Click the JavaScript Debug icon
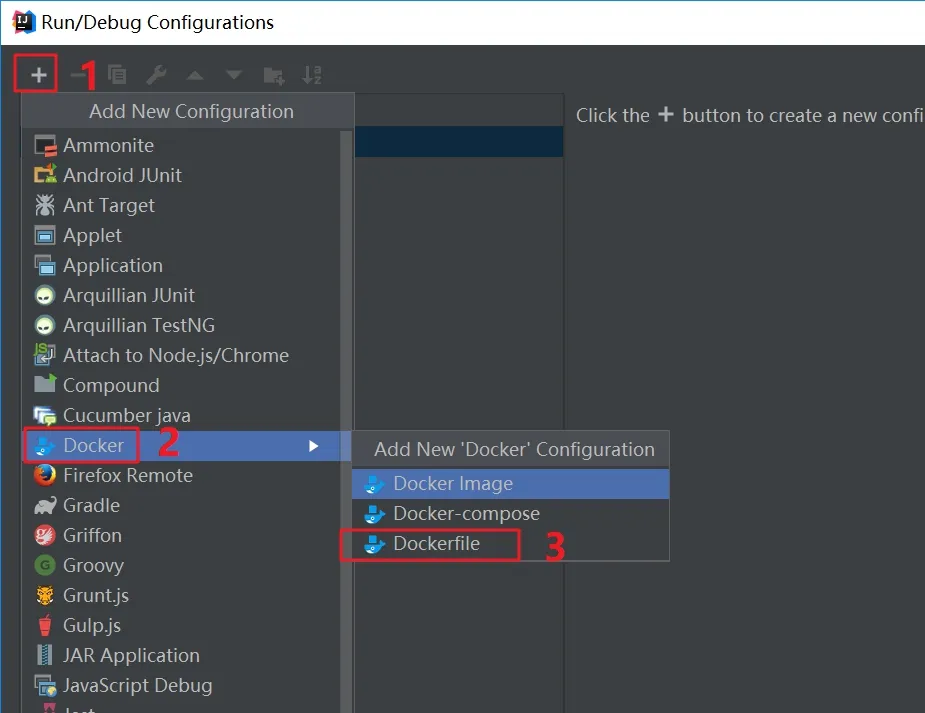This screenshot has width=925, height=713. tap(45, 686)
